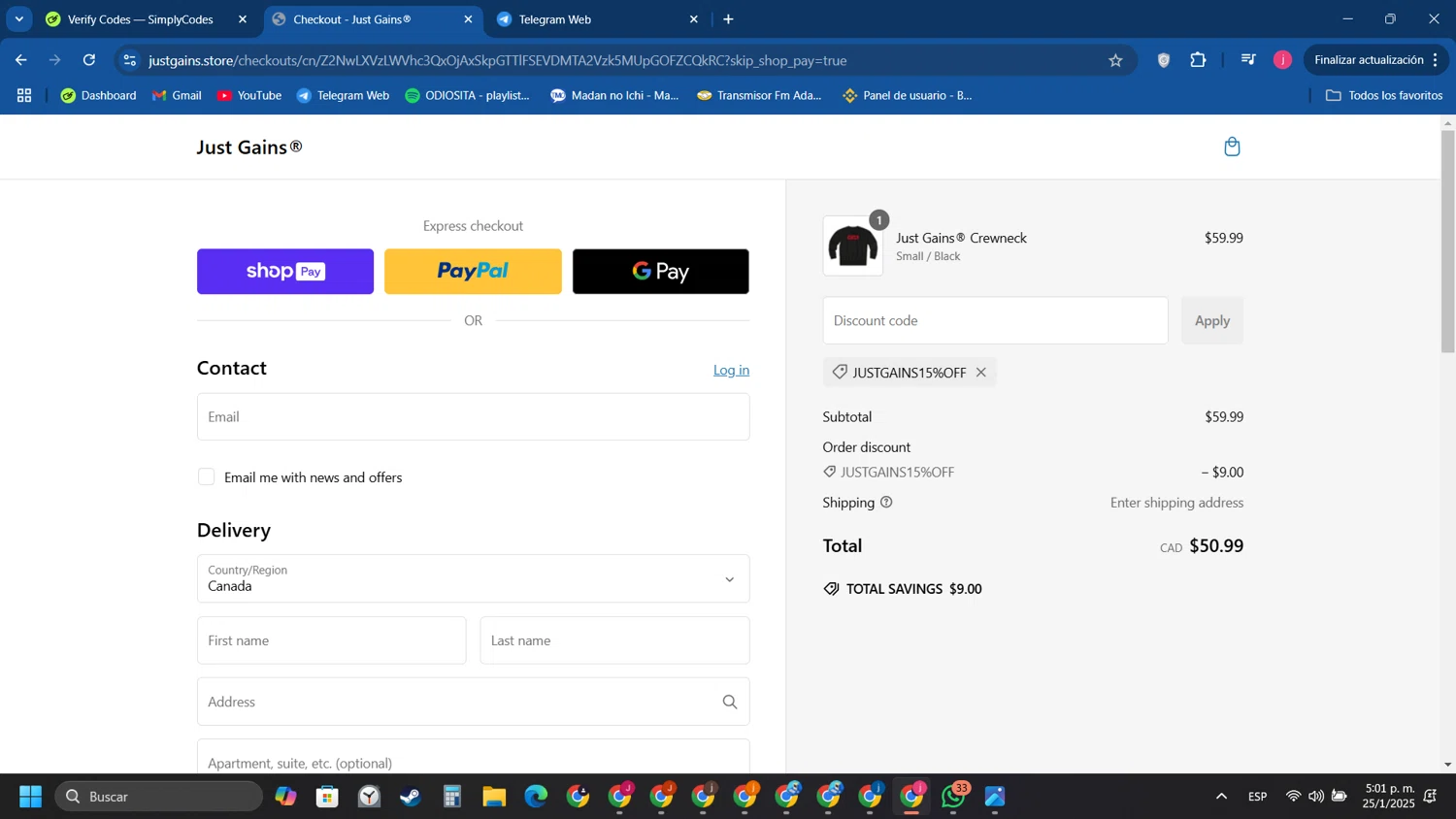Open a new browser tab

pyautogui.click(x=728, y=19)
